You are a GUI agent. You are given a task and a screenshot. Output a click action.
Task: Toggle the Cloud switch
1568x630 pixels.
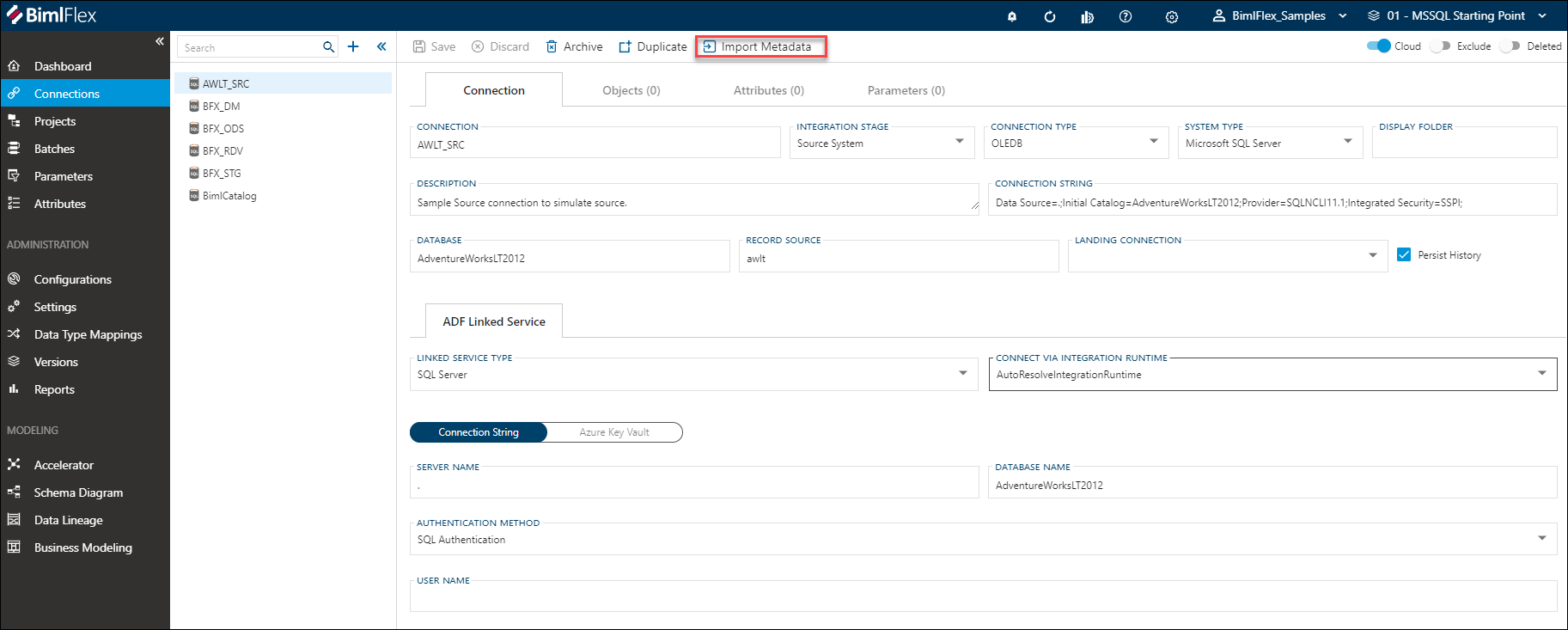1378,46
